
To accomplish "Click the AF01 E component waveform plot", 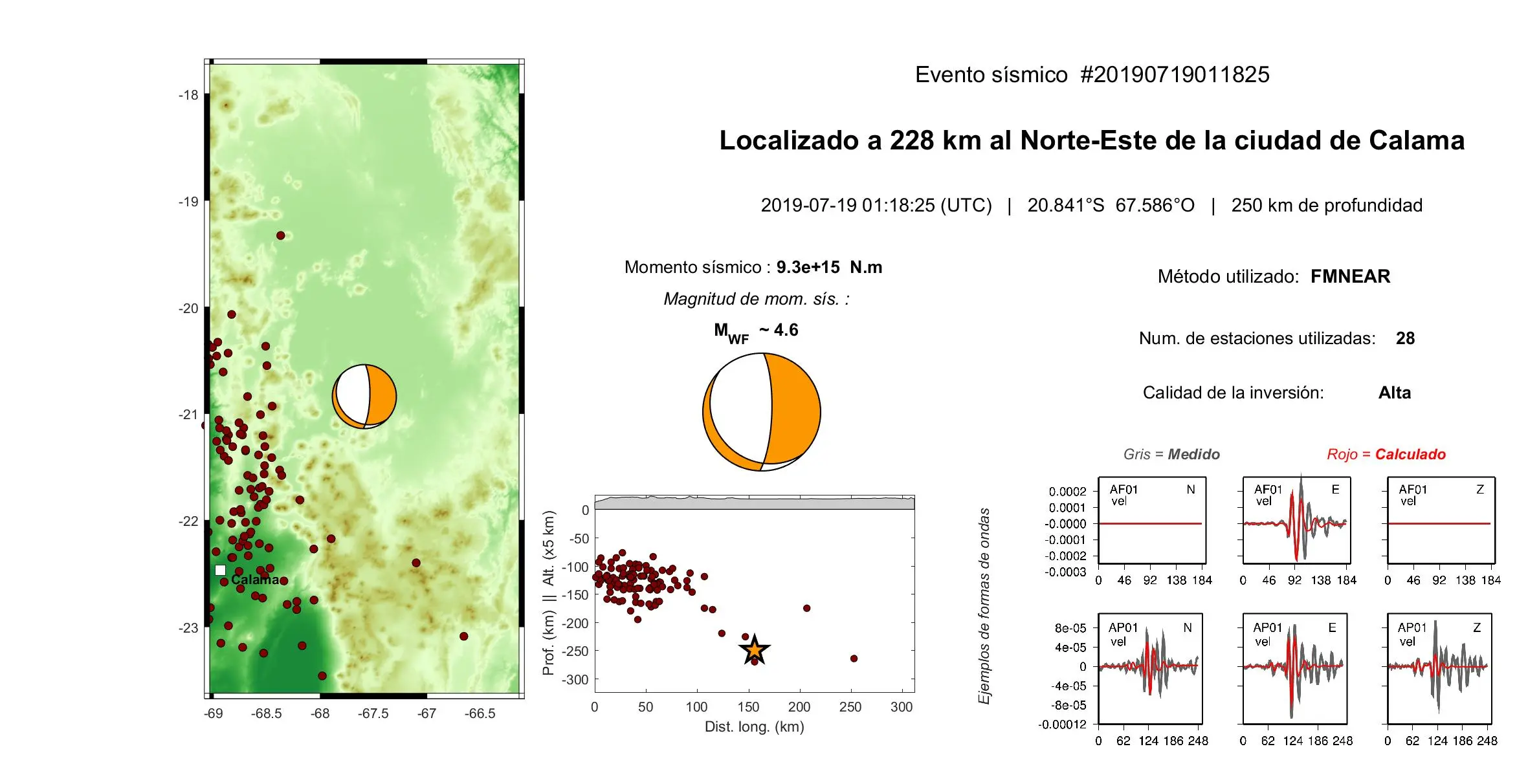I will point(1296,520).
